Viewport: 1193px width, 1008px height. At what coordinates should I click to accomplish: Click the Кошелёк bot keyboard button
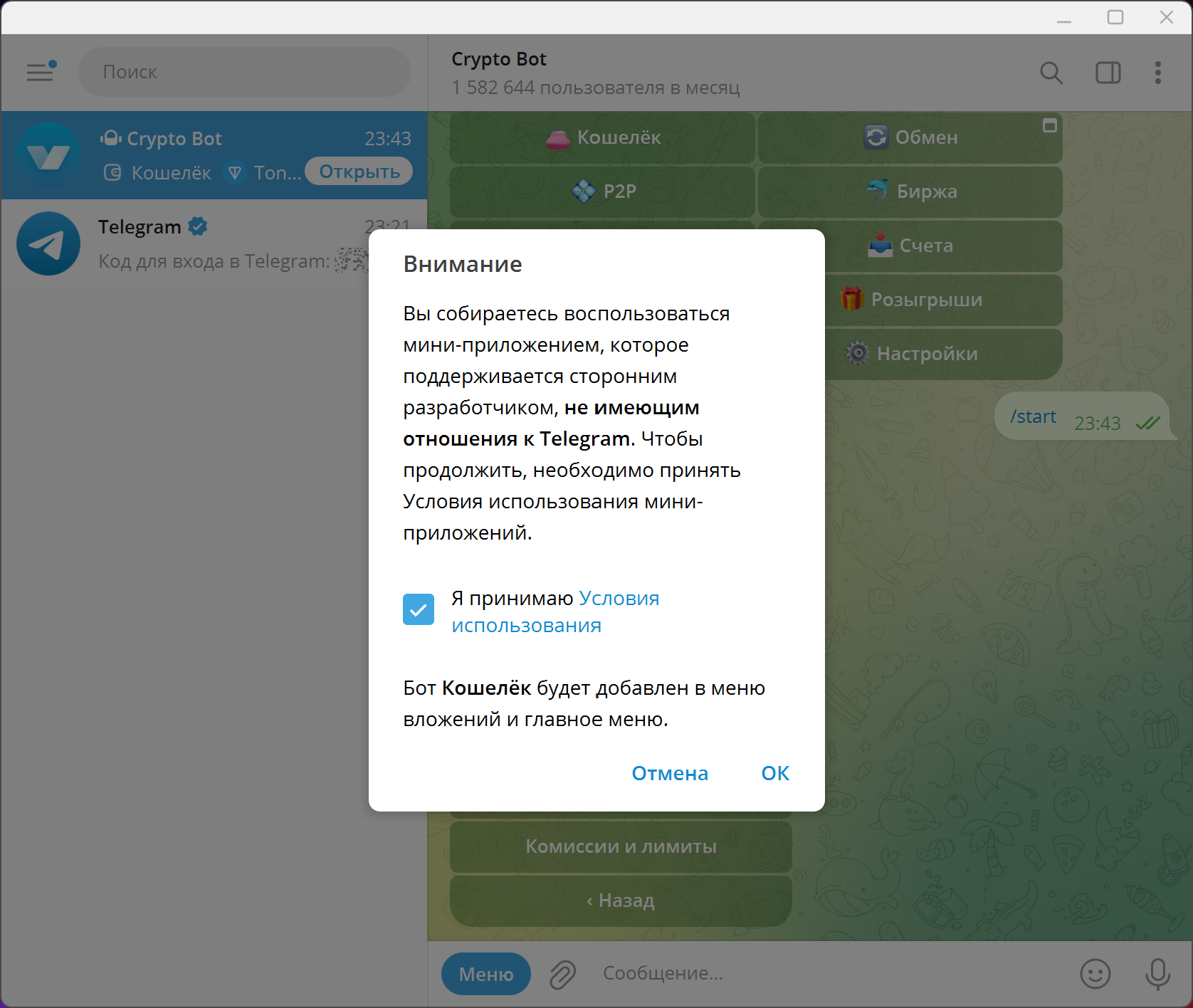(602, 138)
